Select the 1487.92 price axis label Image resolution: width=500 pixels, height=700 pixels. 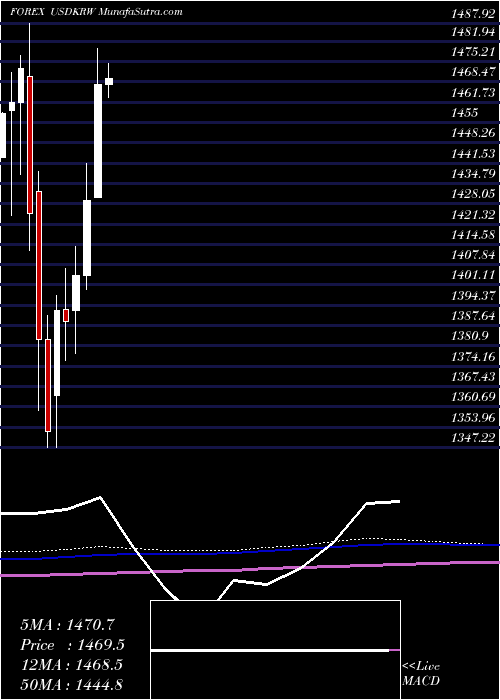click(473, 13)
